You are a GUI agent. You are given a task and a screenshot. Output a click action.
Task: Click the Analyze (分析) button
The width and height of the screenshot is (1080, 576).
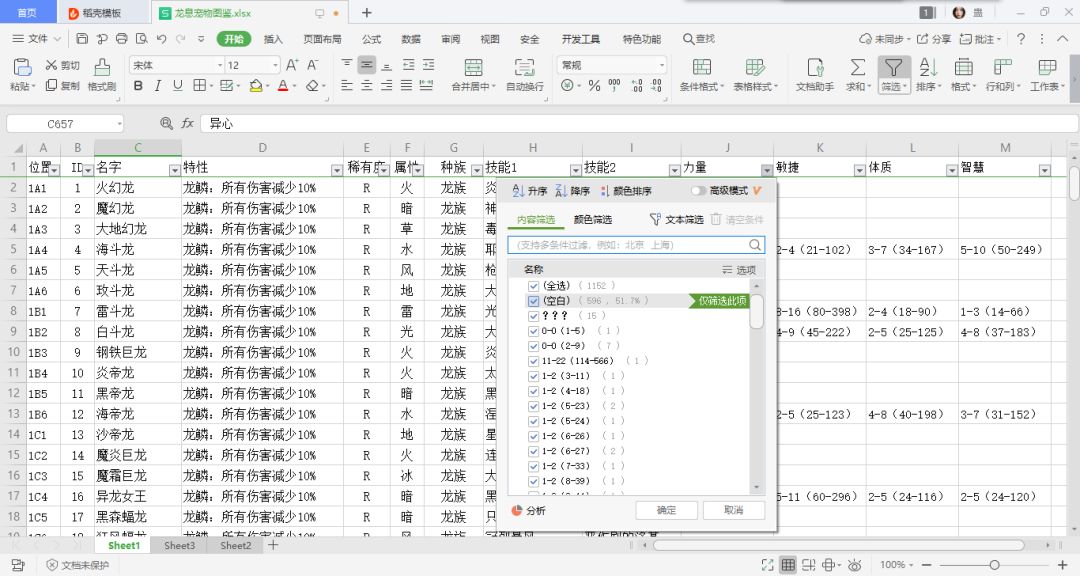coord(529,510)
